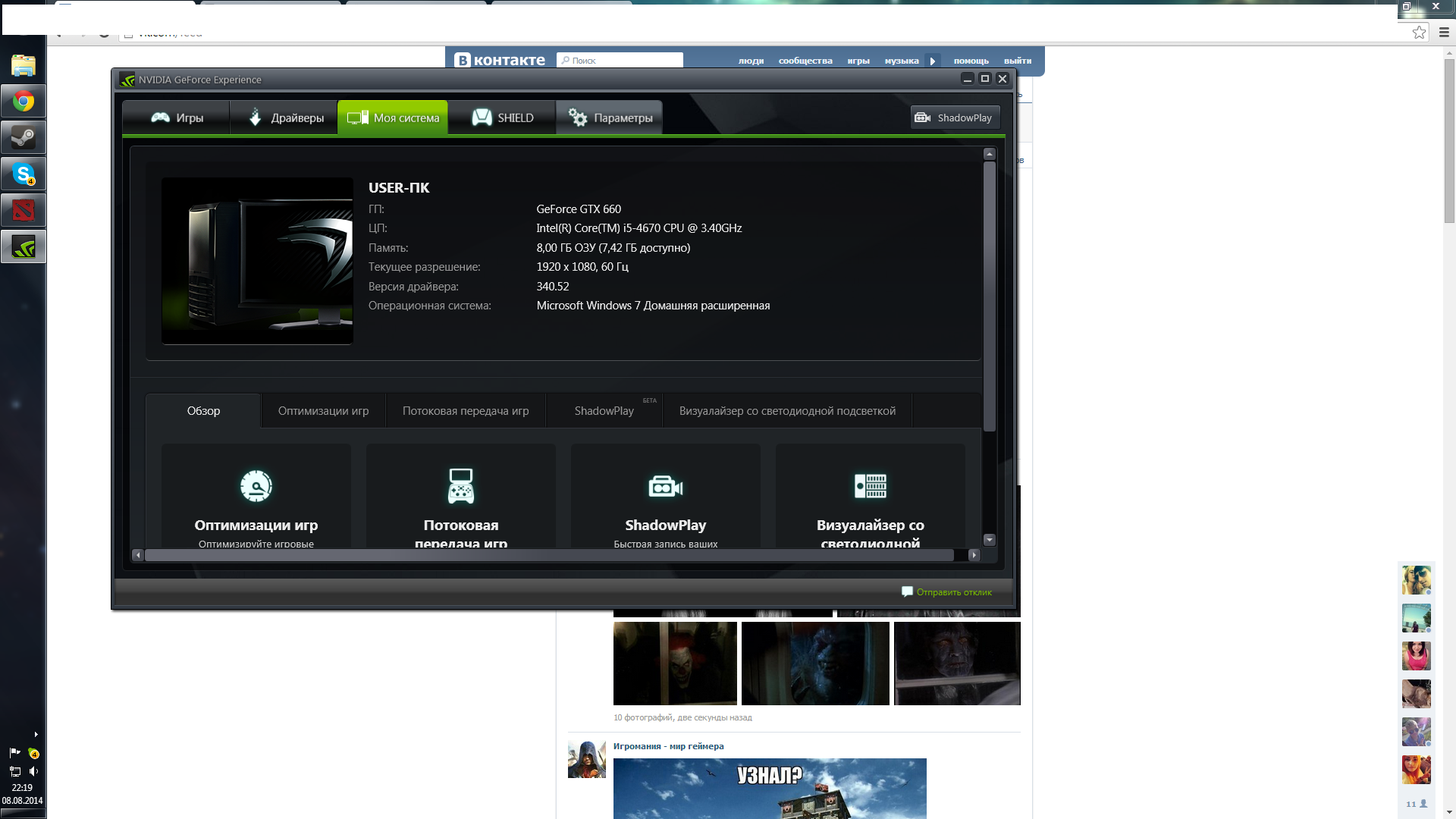Open Google Chrome from the taskbar
Viewport: 1456px width, 819px height.
24,102
